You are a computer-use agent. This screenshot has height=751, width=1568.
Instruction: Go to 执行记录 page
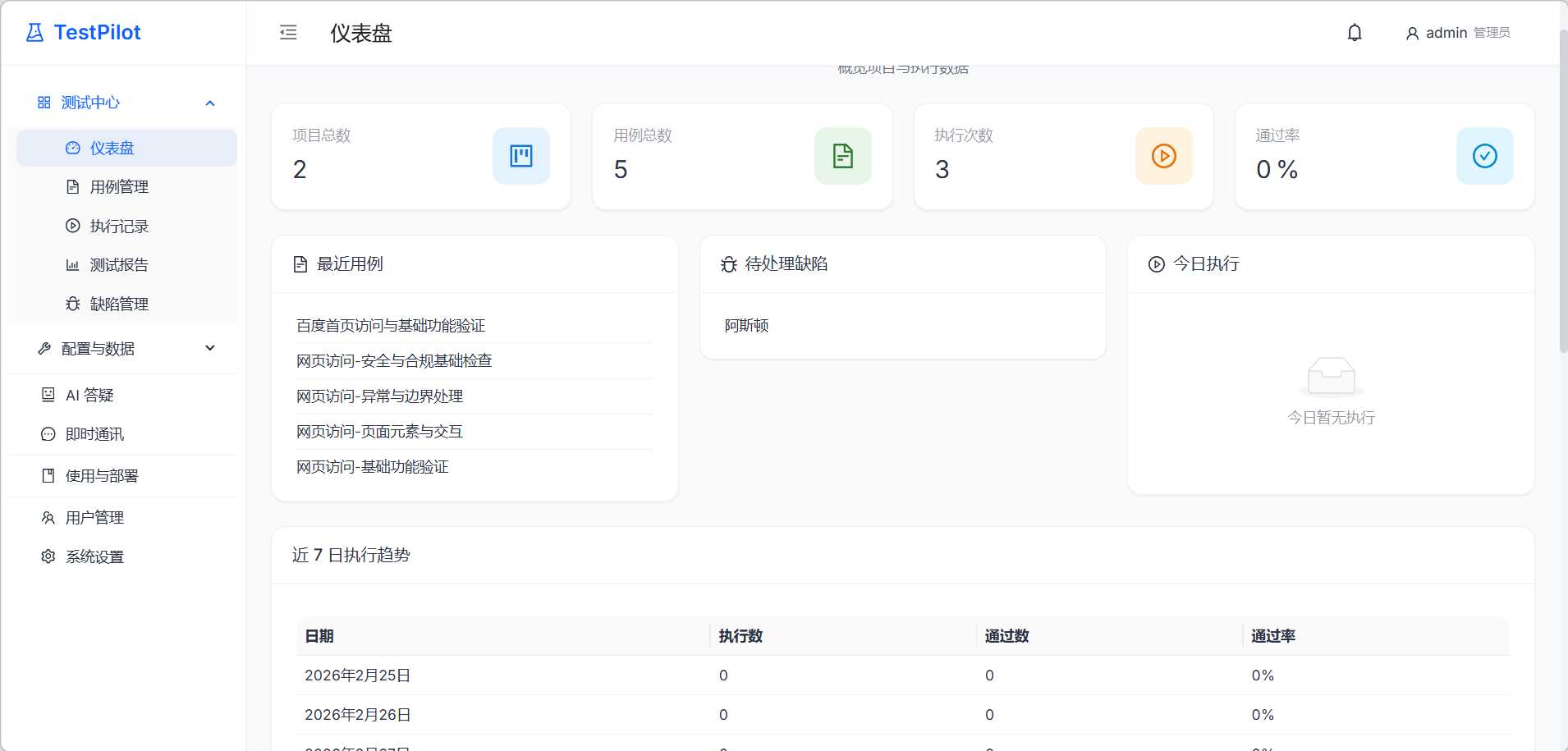point(119,227)
